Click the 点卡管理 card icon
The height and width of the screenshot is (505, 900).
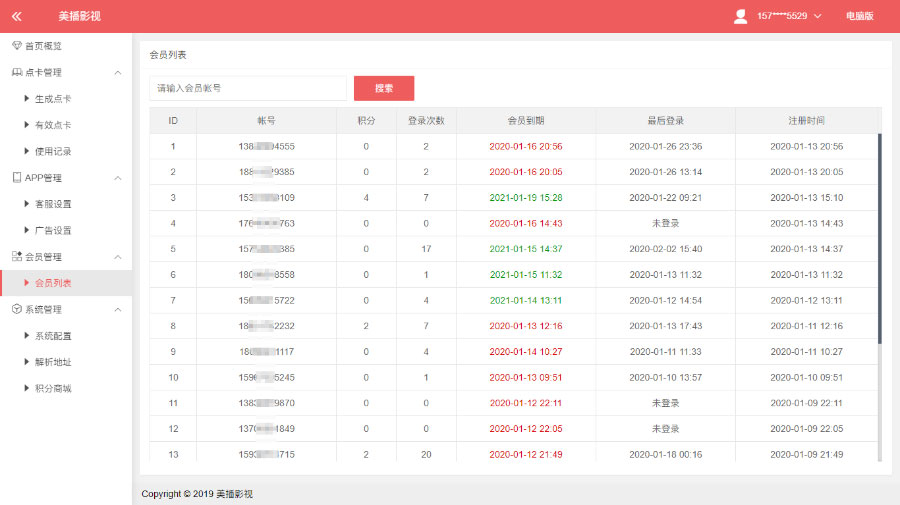16,73
